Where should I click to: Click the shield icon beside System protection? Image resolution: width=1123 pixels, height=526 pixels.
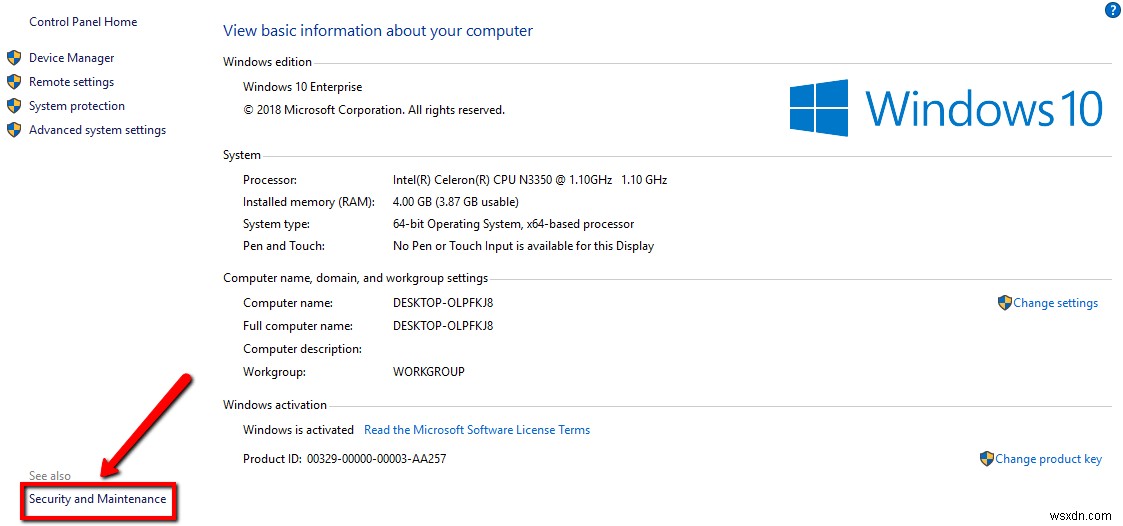pyautogui.click(x=14, y=106)
